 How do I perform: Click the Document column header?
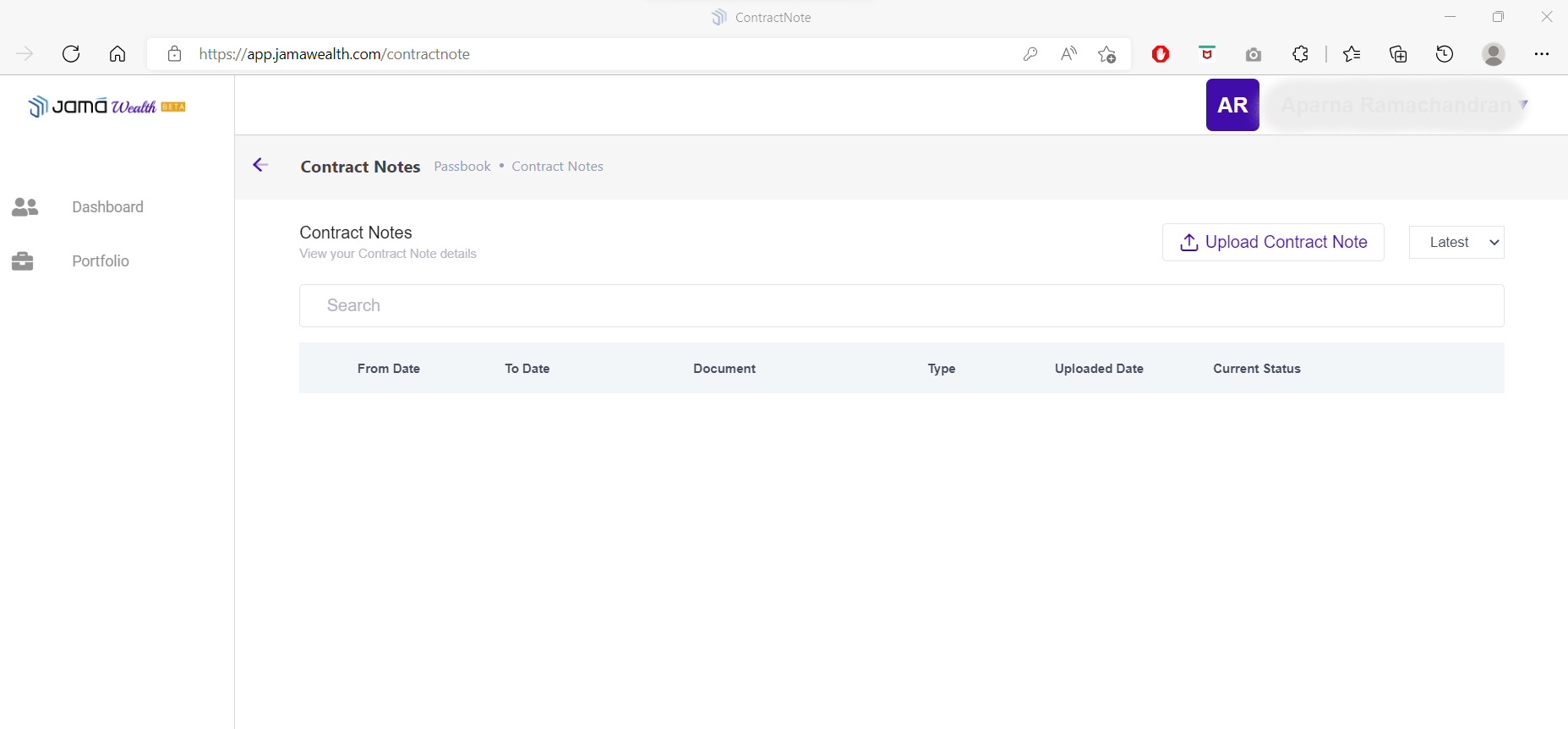coord(724,369)
